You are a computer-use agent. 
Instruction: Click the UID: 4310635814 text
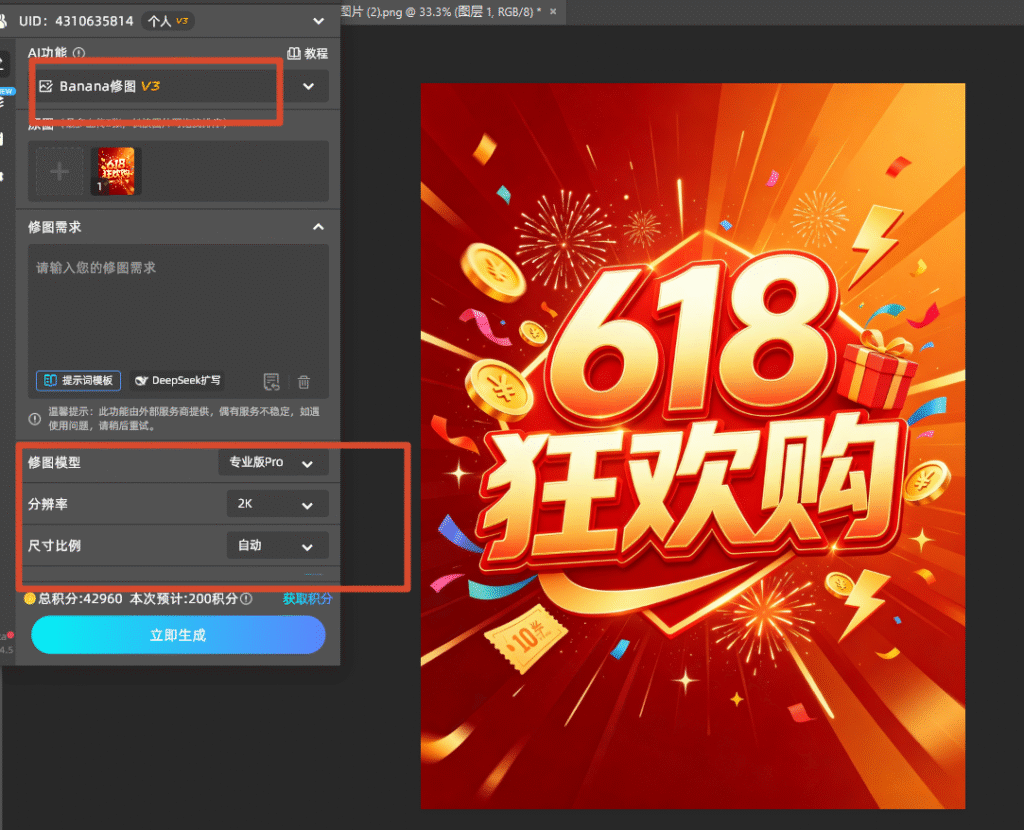click(76, 21)
